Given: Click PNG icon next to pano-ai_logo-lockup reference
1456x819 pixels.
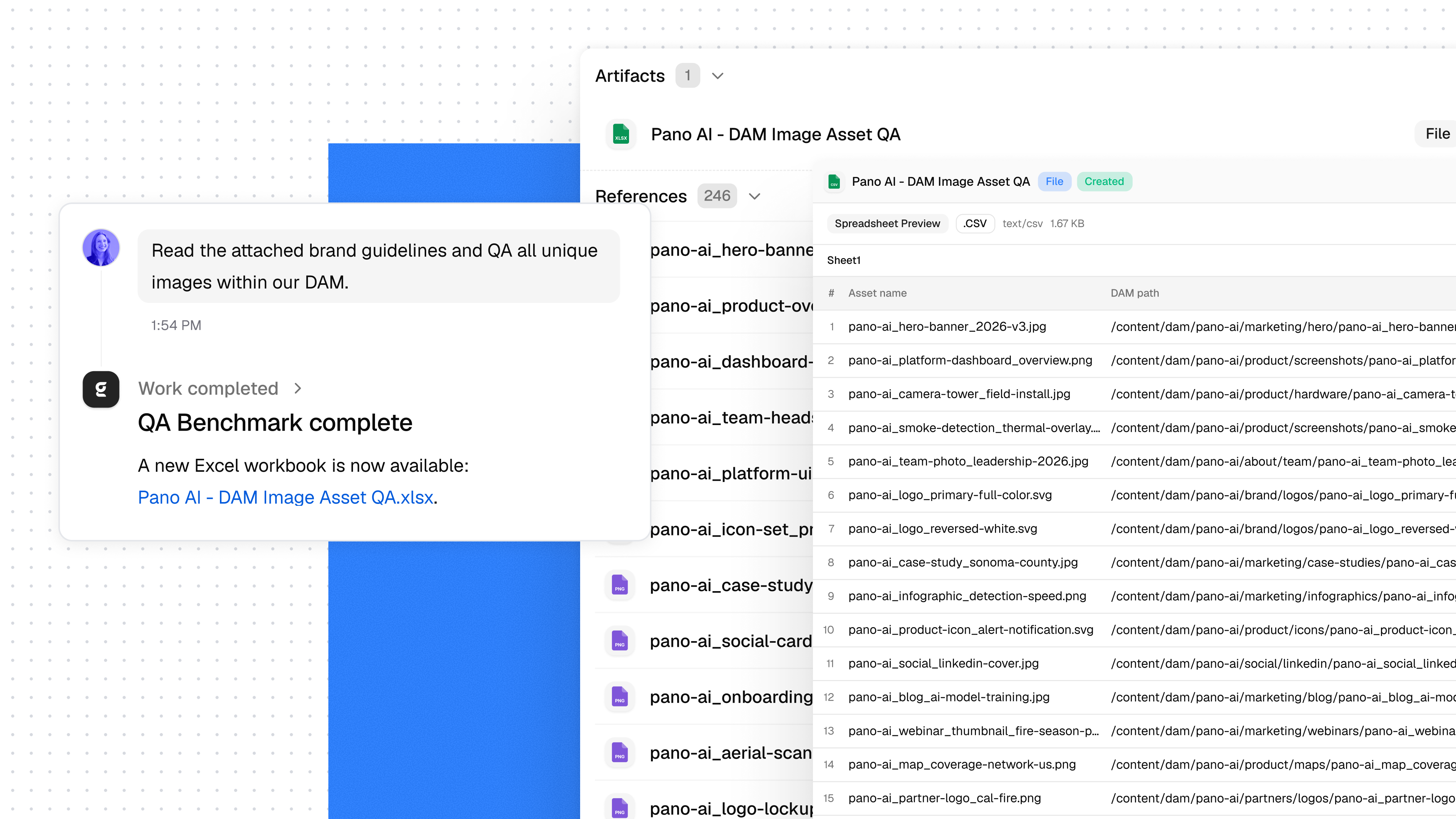Looking at the screenshot, I should pos(620,808).
